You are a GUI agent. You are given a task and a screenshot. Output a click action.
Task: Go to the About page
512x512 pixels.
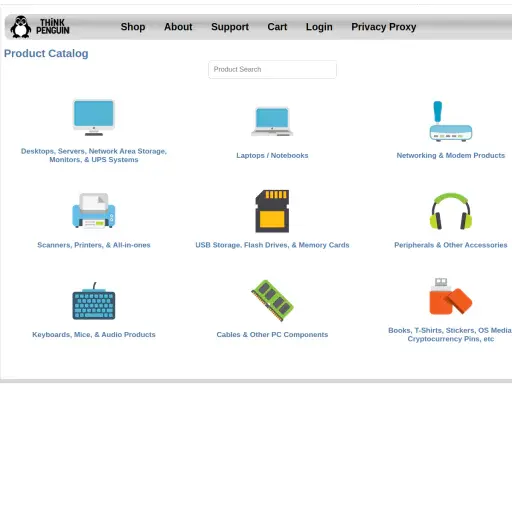(x=178, y=27)
